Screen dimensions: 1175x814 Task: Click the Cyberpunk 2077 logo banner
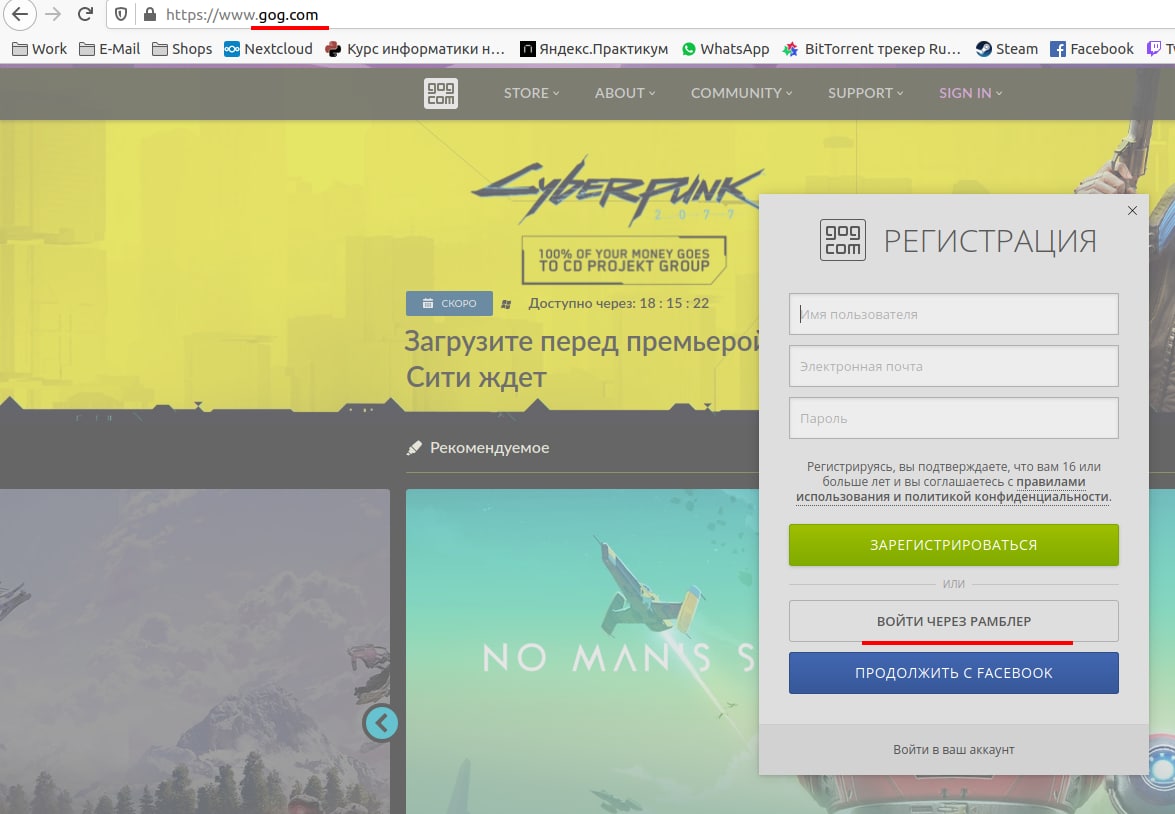tap(617, 190)
